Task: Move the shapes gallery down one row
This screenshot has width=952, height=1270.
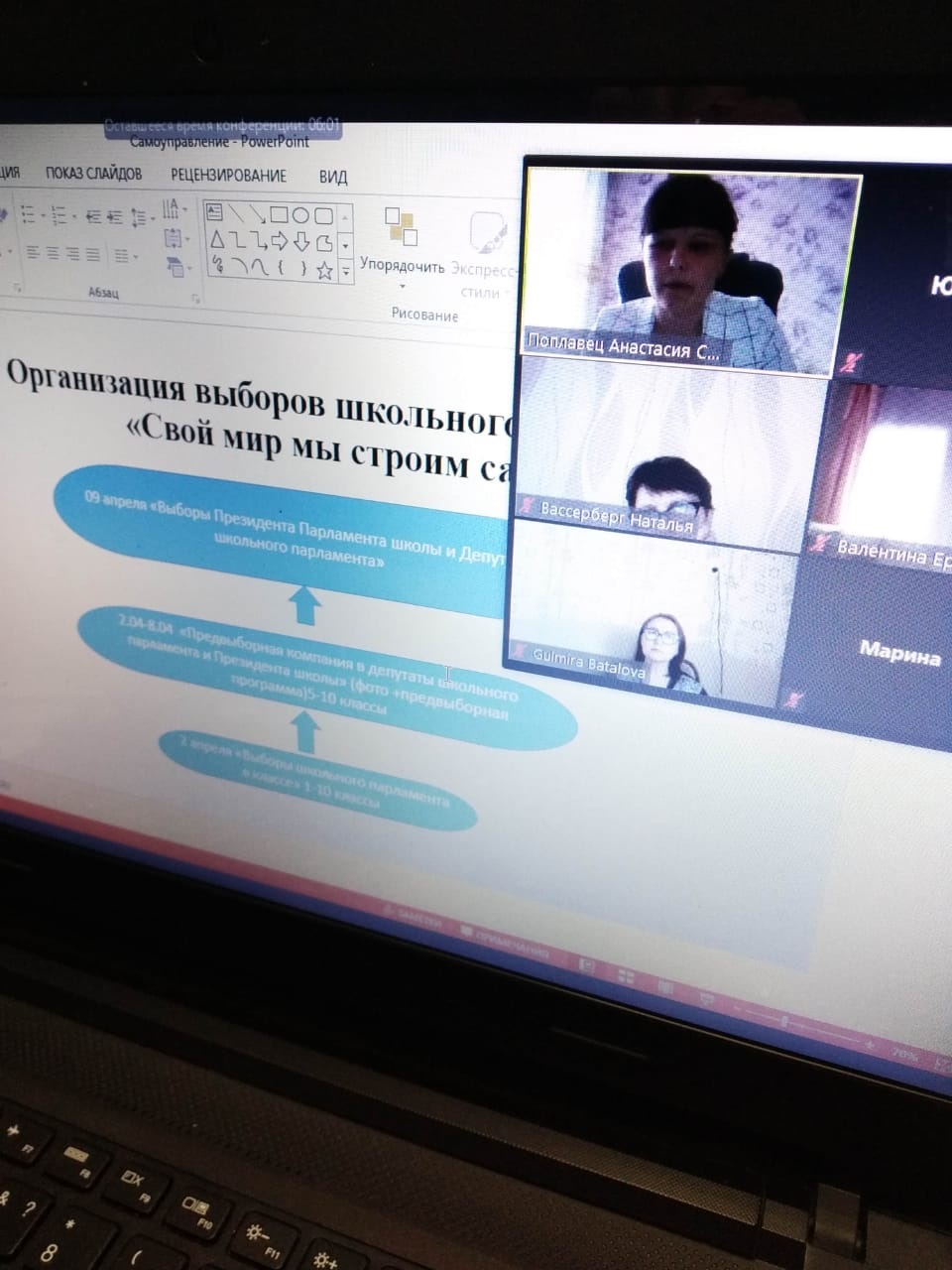Action: (x=346, y=246)
